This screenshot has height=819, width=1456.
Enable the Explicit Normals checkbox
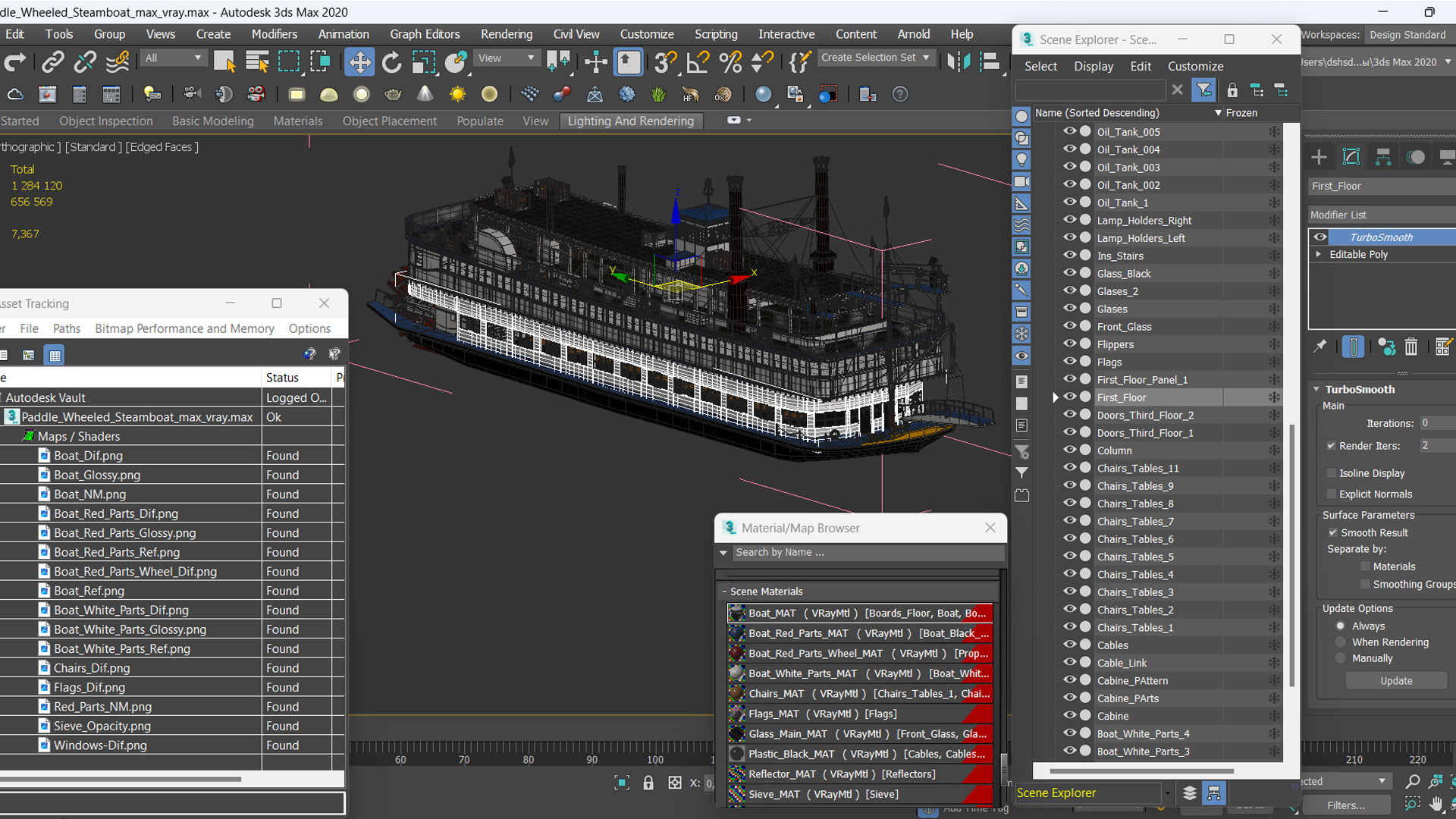tap(1331, 494)
